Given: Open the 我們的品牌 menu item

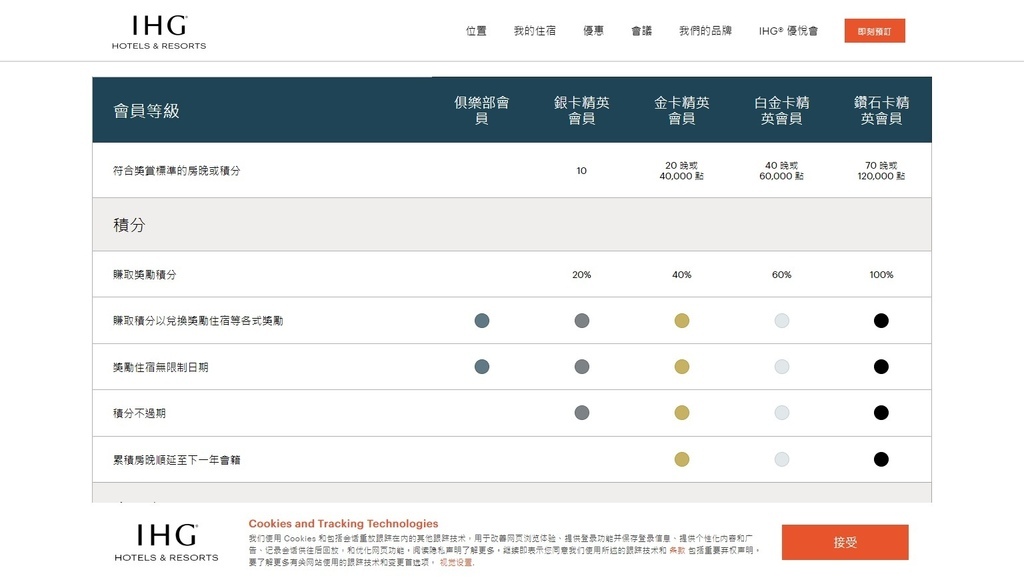Looking at the screenshot, I should pyautogui.click(x=705, y=31).
